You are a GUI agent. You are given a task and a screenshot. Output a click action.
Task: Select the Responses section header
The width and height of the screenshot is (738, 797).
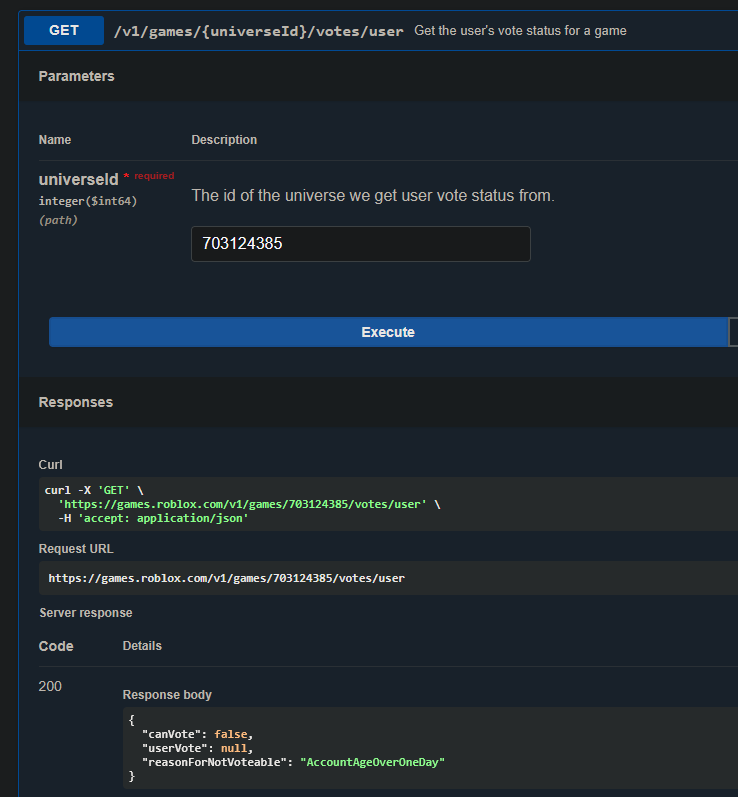coord(76,402)
